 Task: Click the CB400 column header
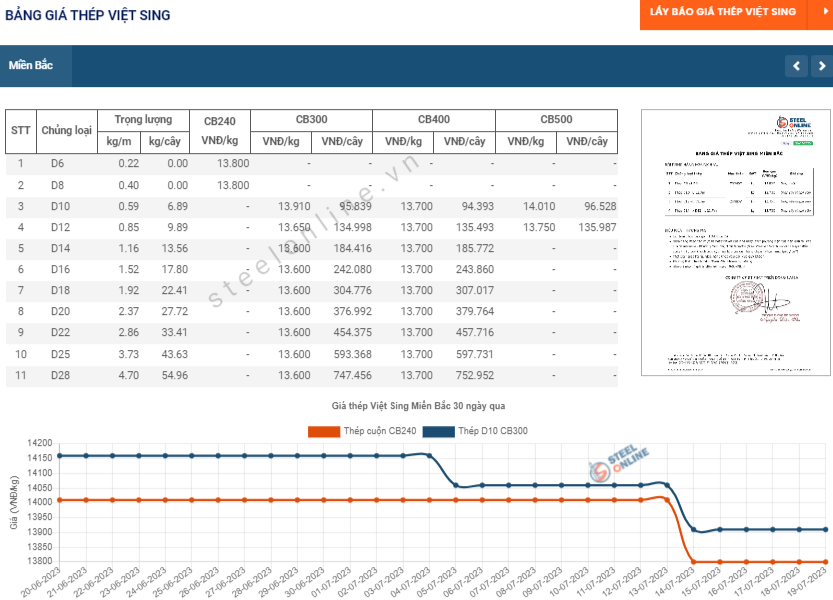(434, 120)
